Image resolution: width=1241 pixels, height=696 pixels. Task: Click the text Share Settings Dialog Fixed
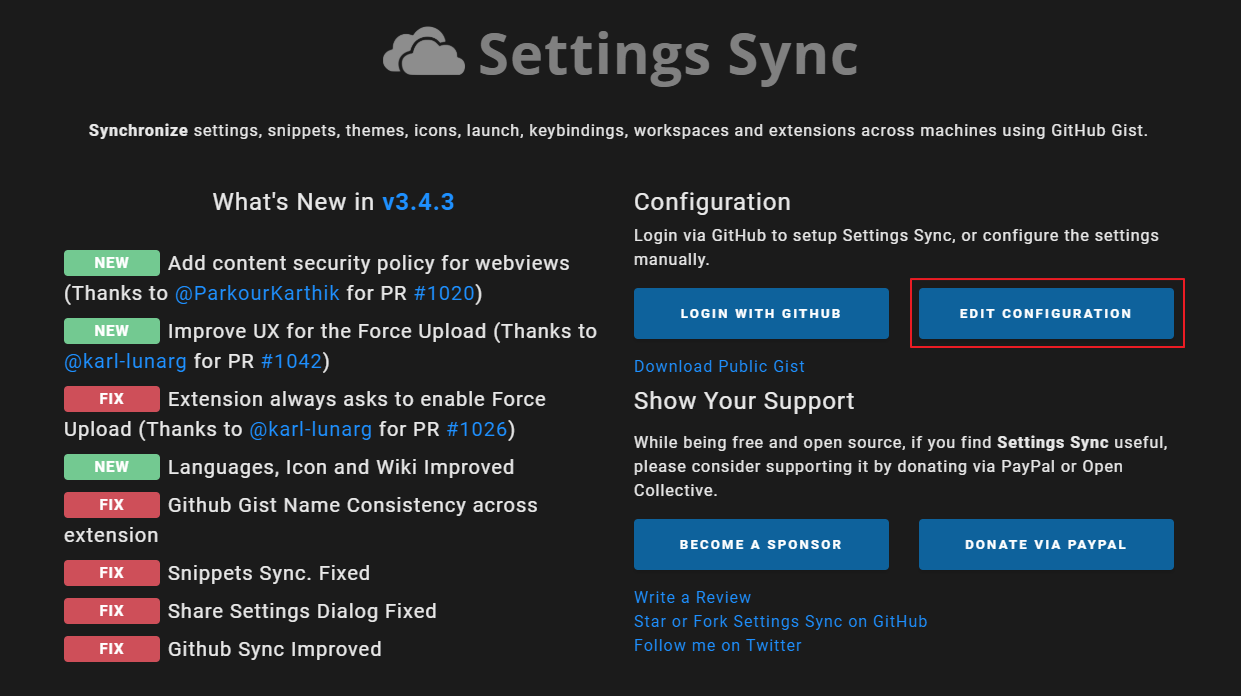coord(302,611)
